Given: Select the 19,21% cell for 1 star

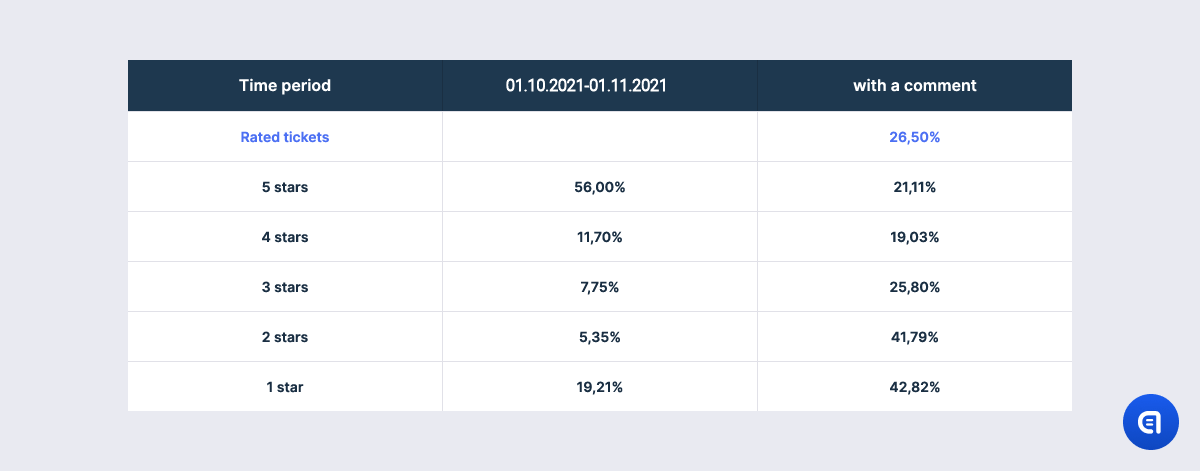Looking at the screenshot, I should tap(600, 387).
